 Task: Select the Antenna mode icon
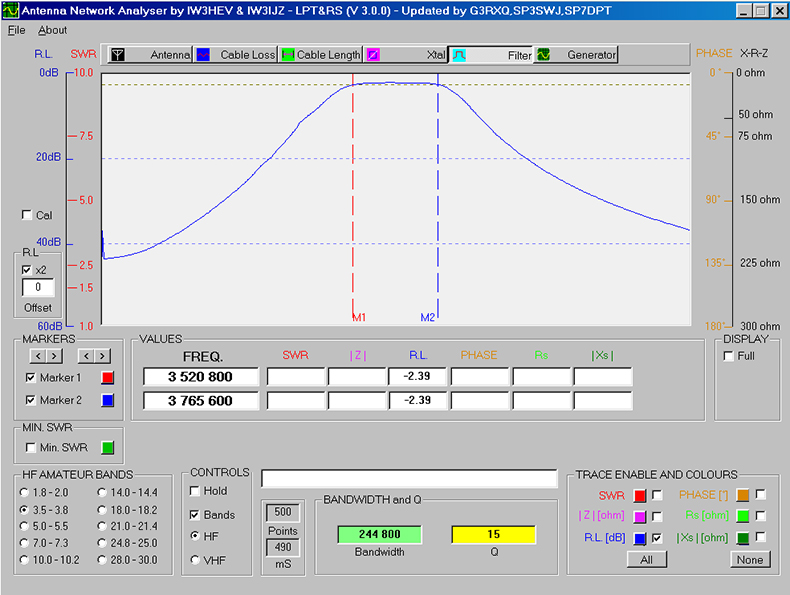click(x=118, y=55)
